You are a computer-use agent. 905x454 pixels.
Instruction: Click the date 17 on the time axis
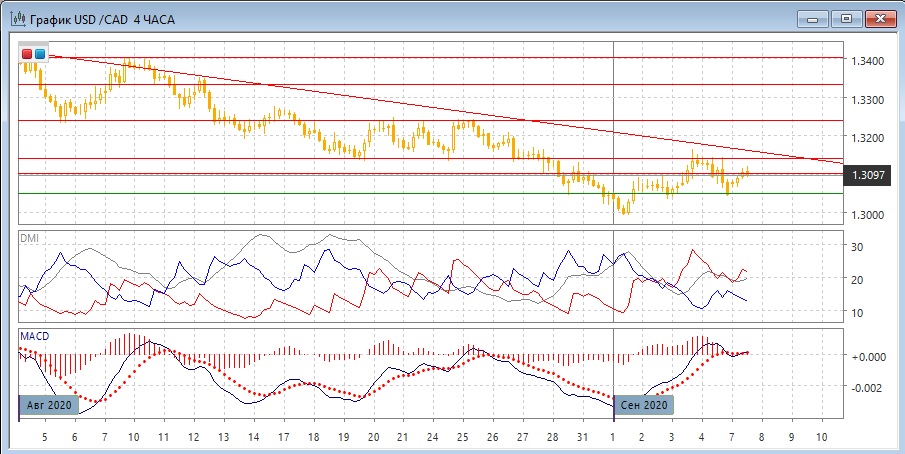(283, 438)
